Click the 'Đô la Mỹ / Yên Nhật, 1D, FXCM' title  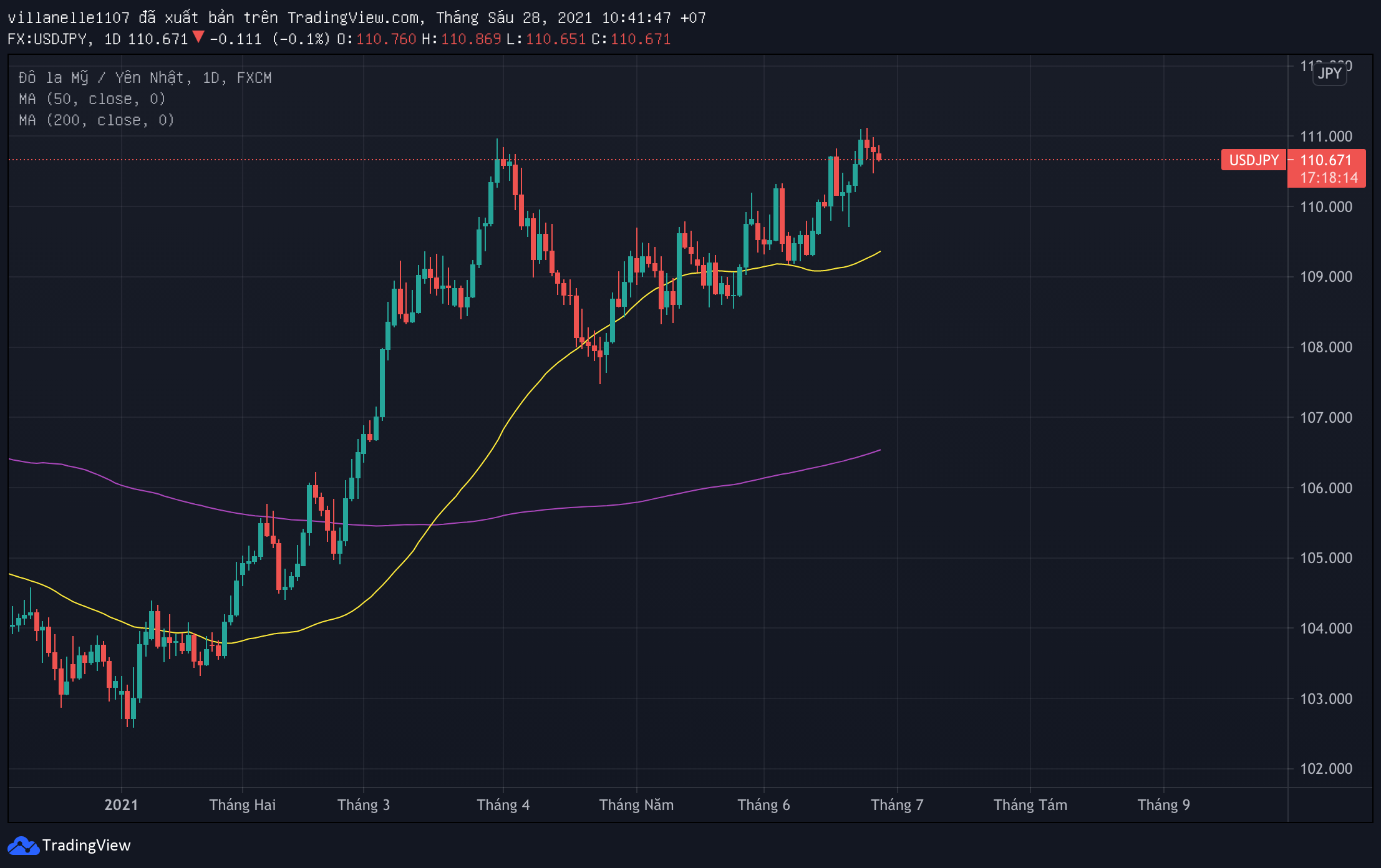click(145, 78)
